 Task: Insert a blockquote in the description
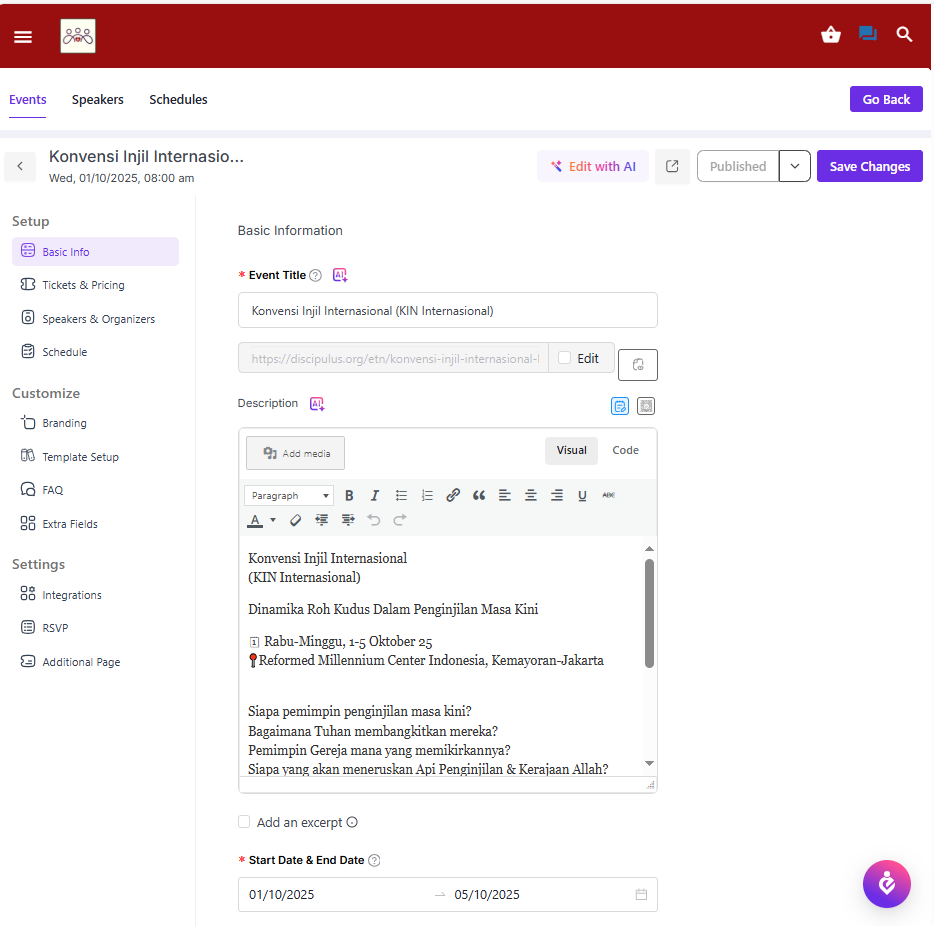pos(479,495)
